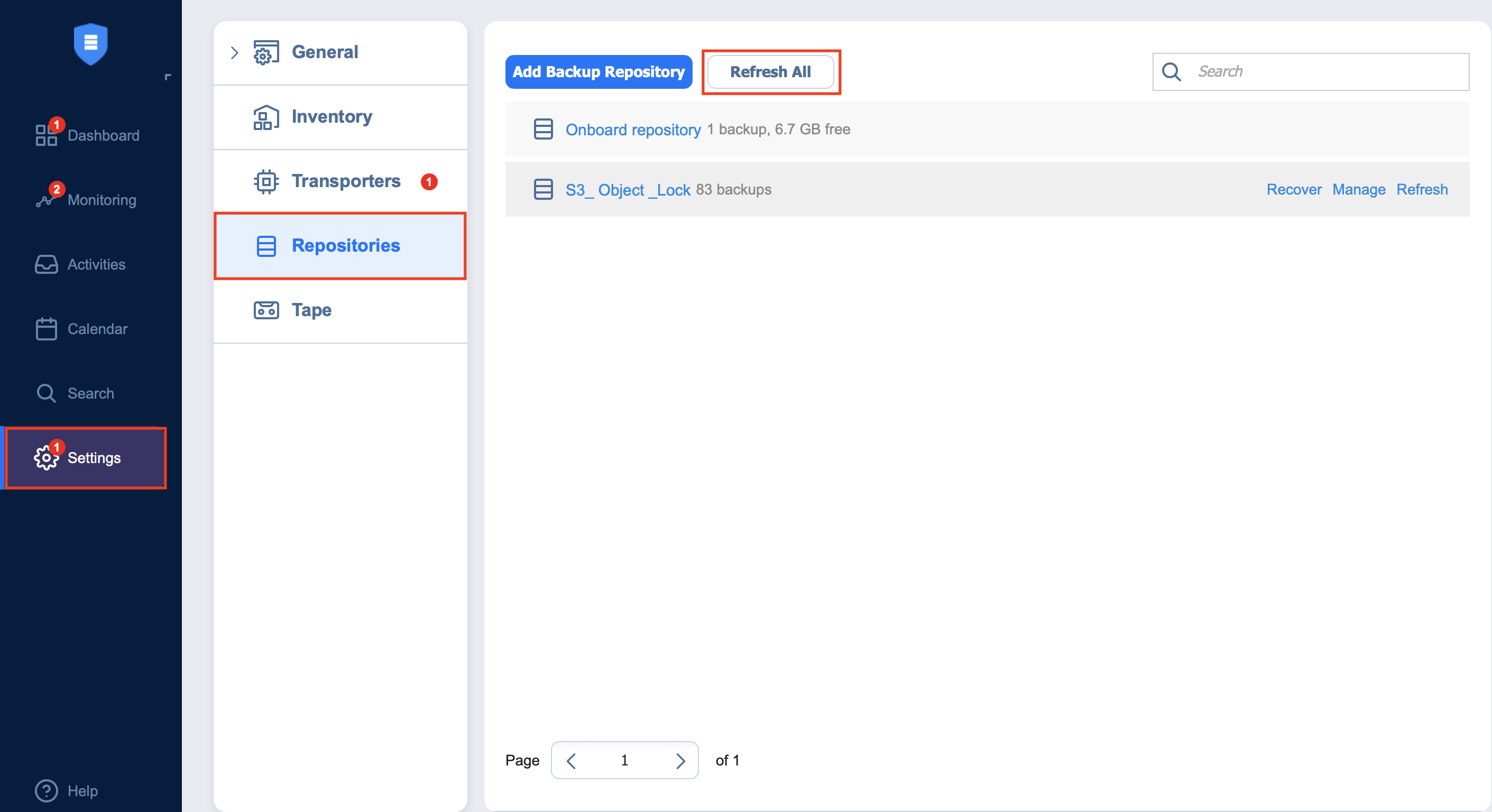
Task: Click the '1 backup, 6.7 GB free' text
Action: (778, 129)
